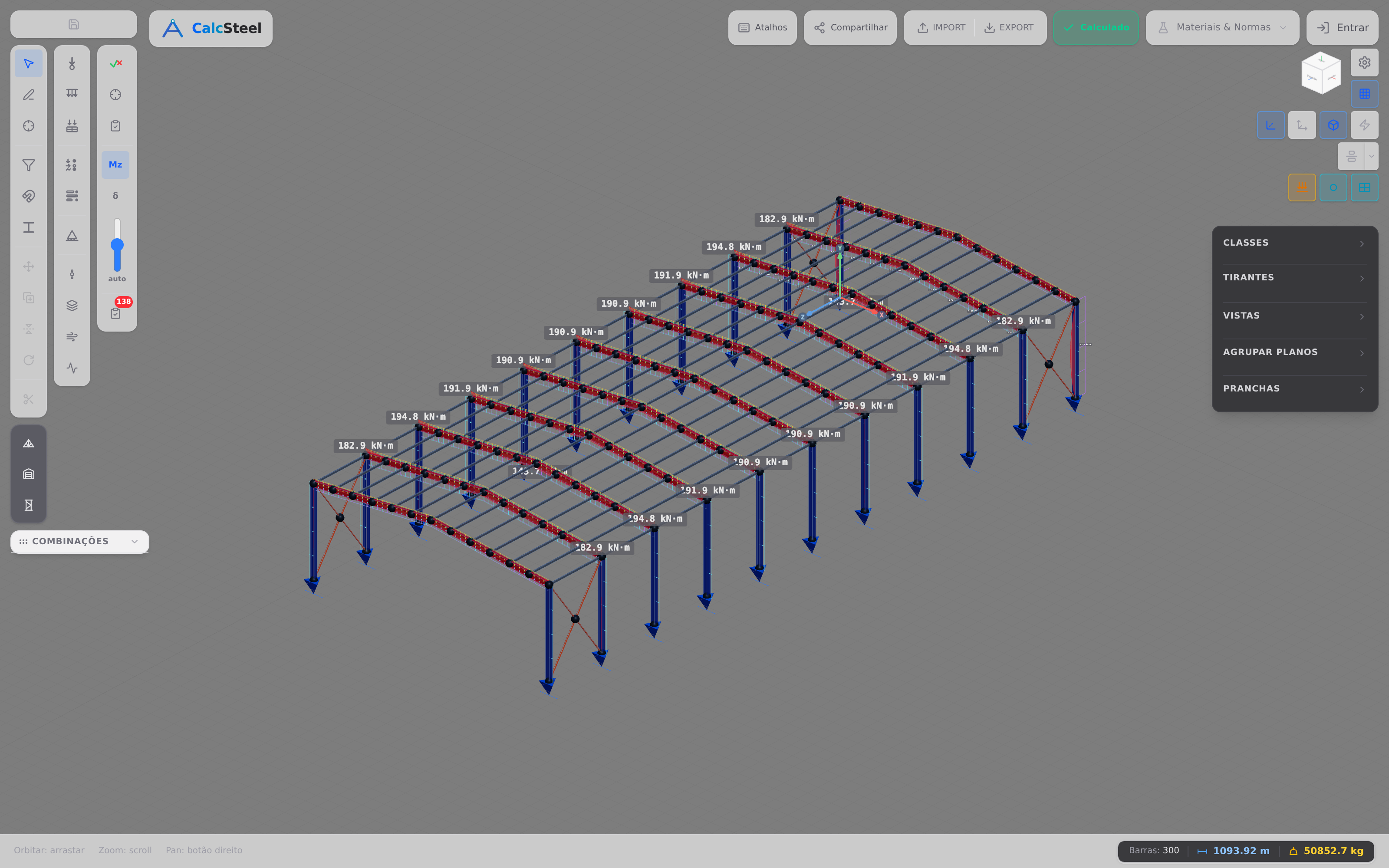The image size is (1389, 868).
Task: Click the Compartilhar share button
Action: coord(850,27)
